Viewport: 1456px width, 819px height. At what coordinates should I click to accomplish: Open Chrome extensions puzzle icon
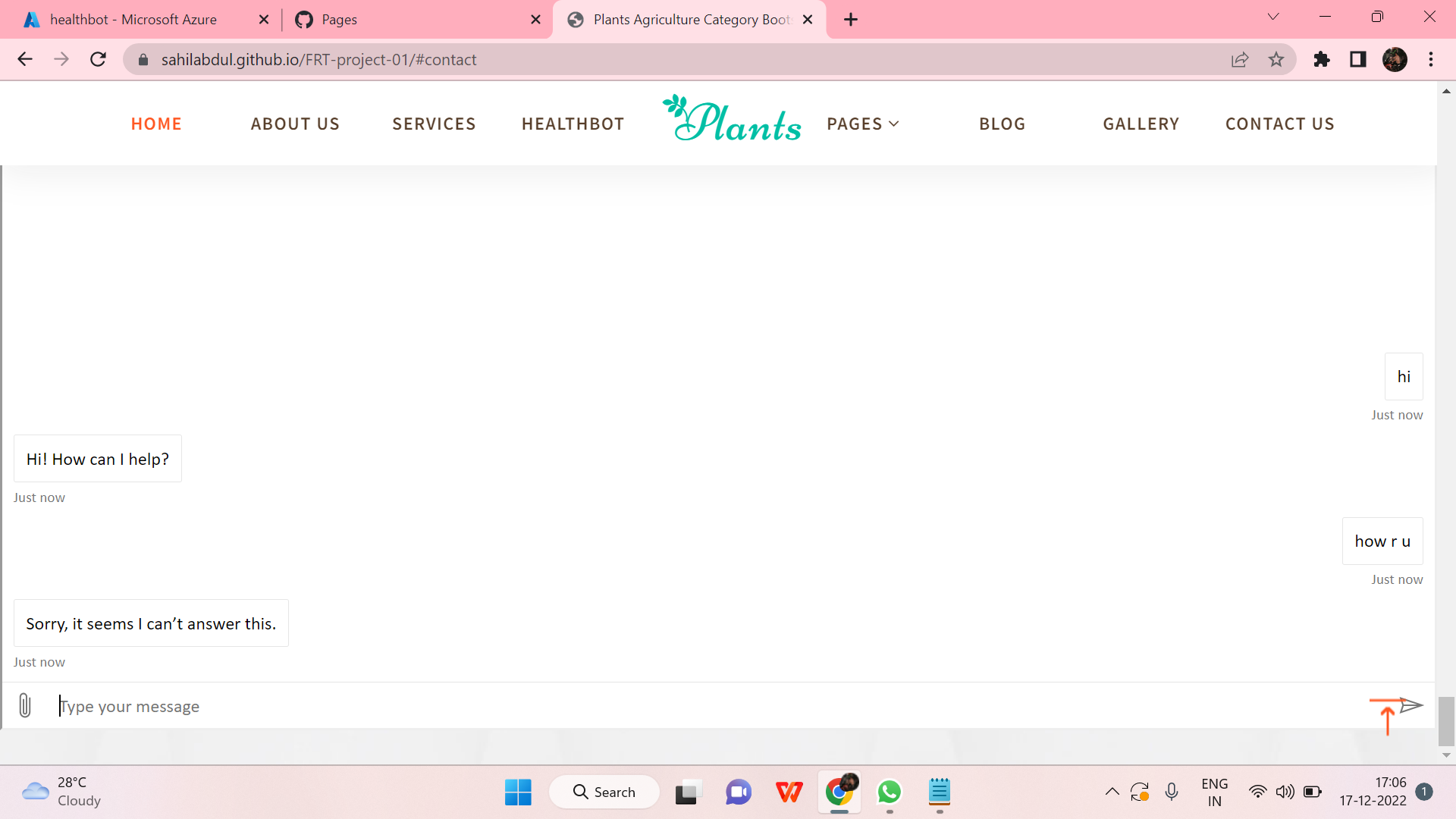click(x=1322, y=59)
